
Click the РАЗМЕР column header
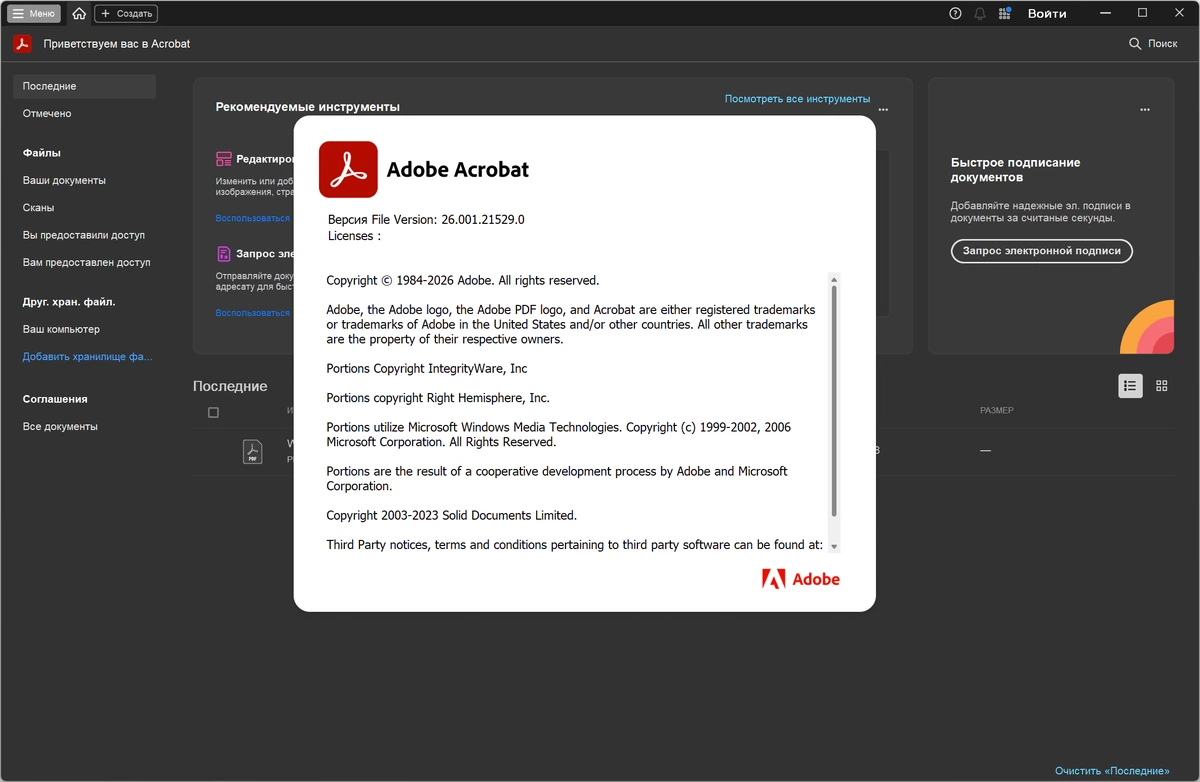(996, 411)
